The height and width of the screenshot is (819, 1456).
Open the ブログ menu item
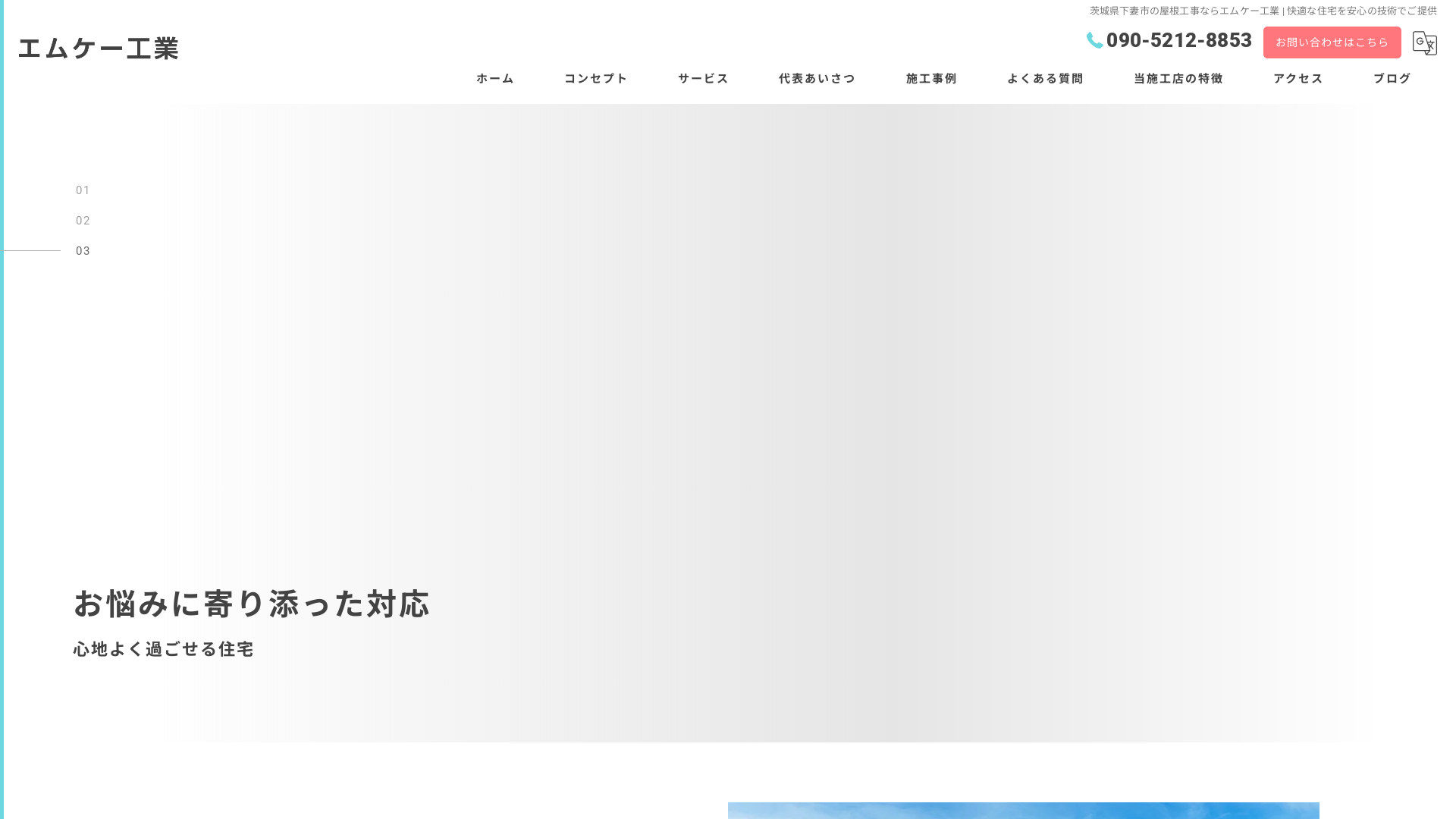tap(1392, 78)
